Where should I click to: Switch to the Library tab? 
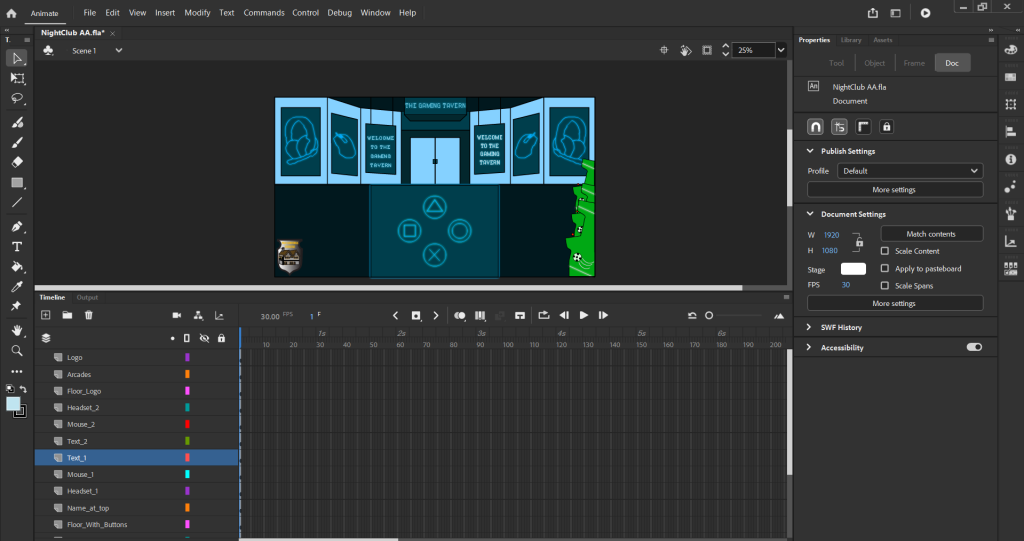pos(851,40)
